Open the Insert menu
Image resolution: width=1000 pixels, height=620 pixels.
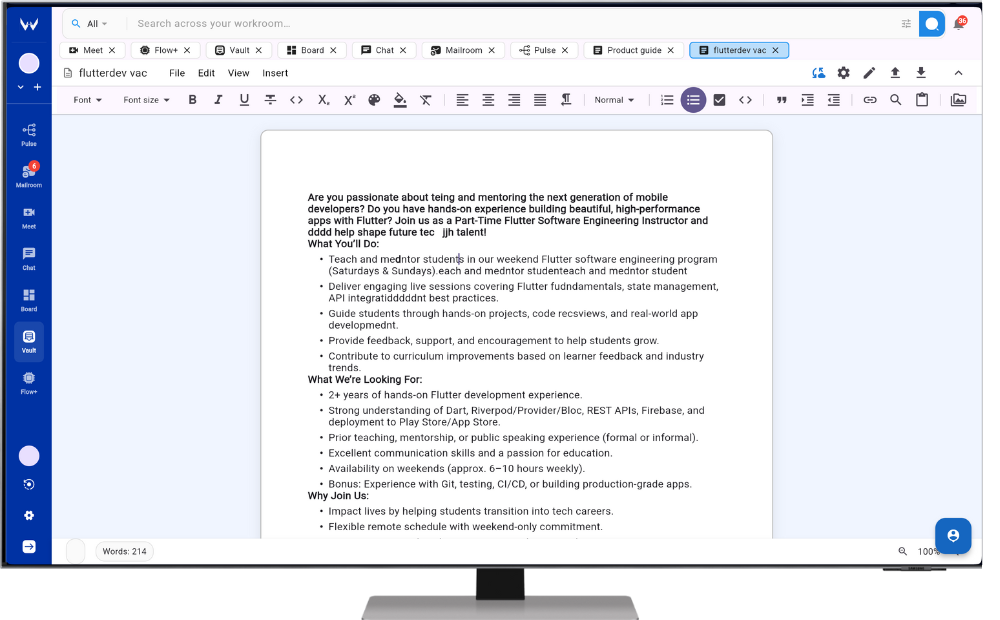[x=275, y=73]
